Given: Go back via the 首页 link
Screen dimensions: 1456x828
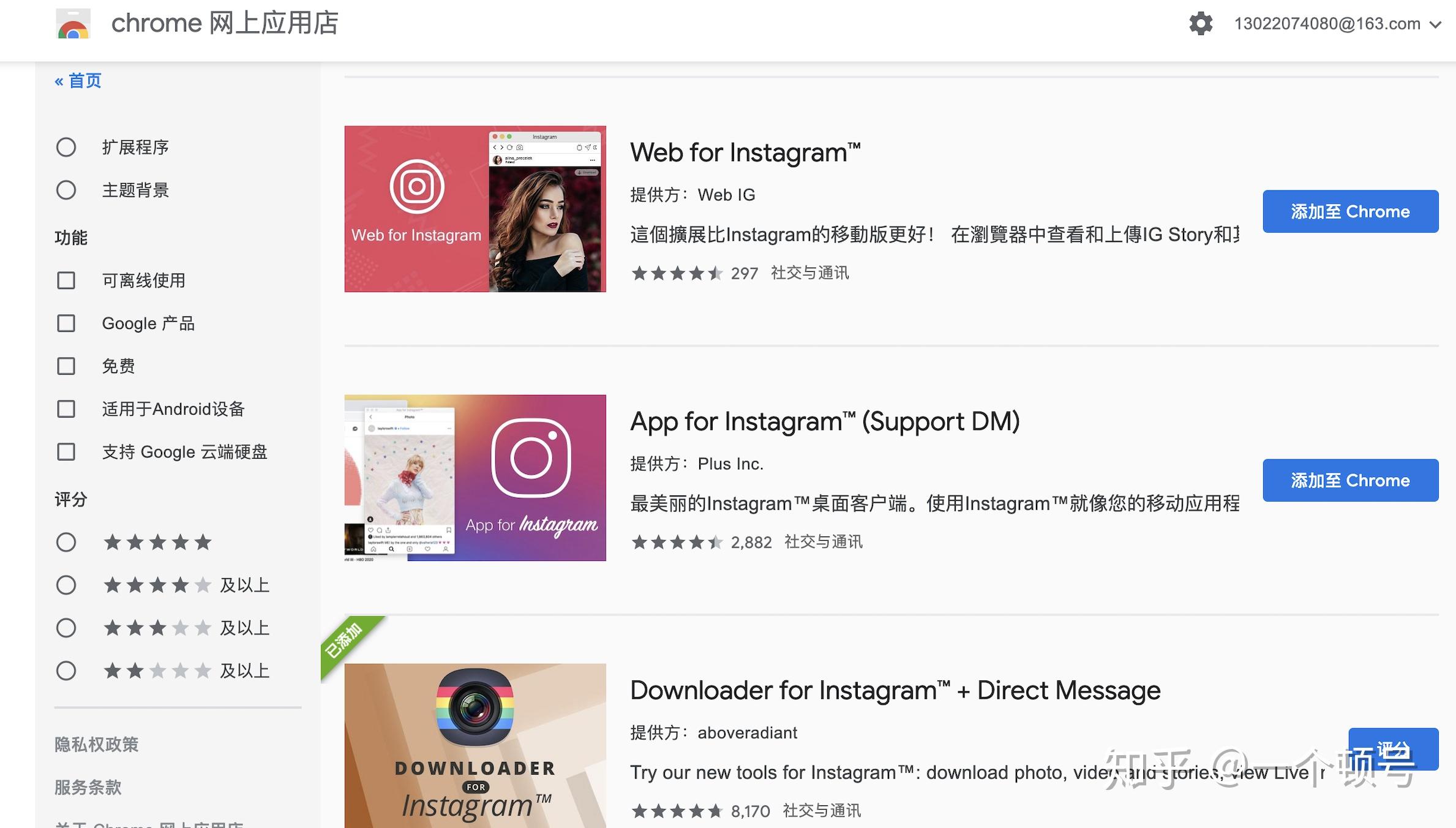Looking at the screenshot, I should (x=78, y=81).
